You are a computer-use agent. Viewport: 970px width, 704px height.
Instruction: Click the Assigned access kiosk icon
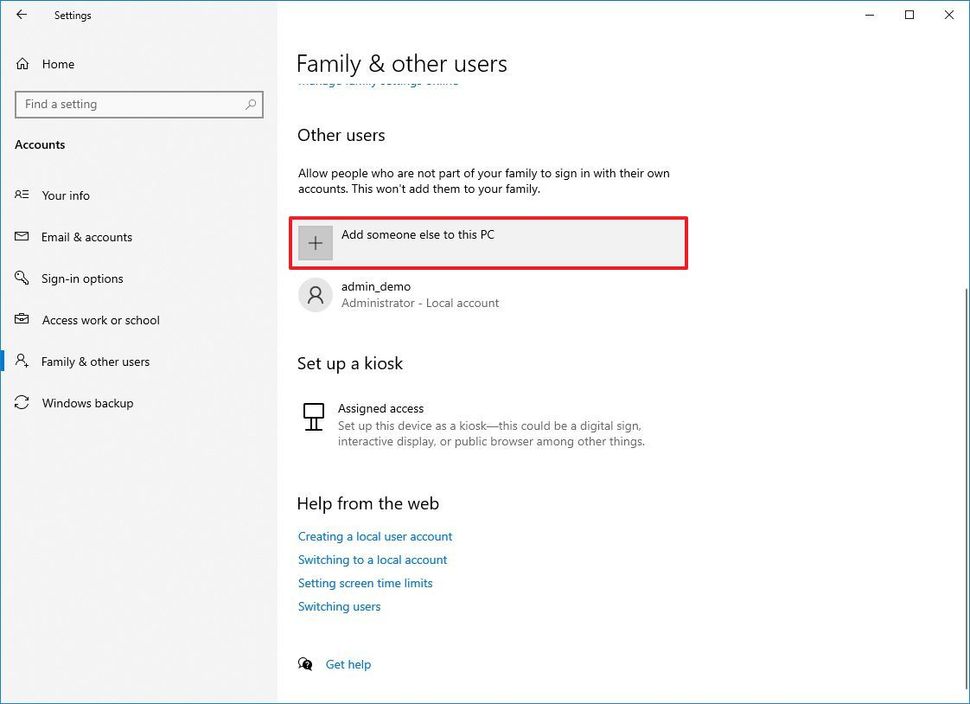[314, 416]
